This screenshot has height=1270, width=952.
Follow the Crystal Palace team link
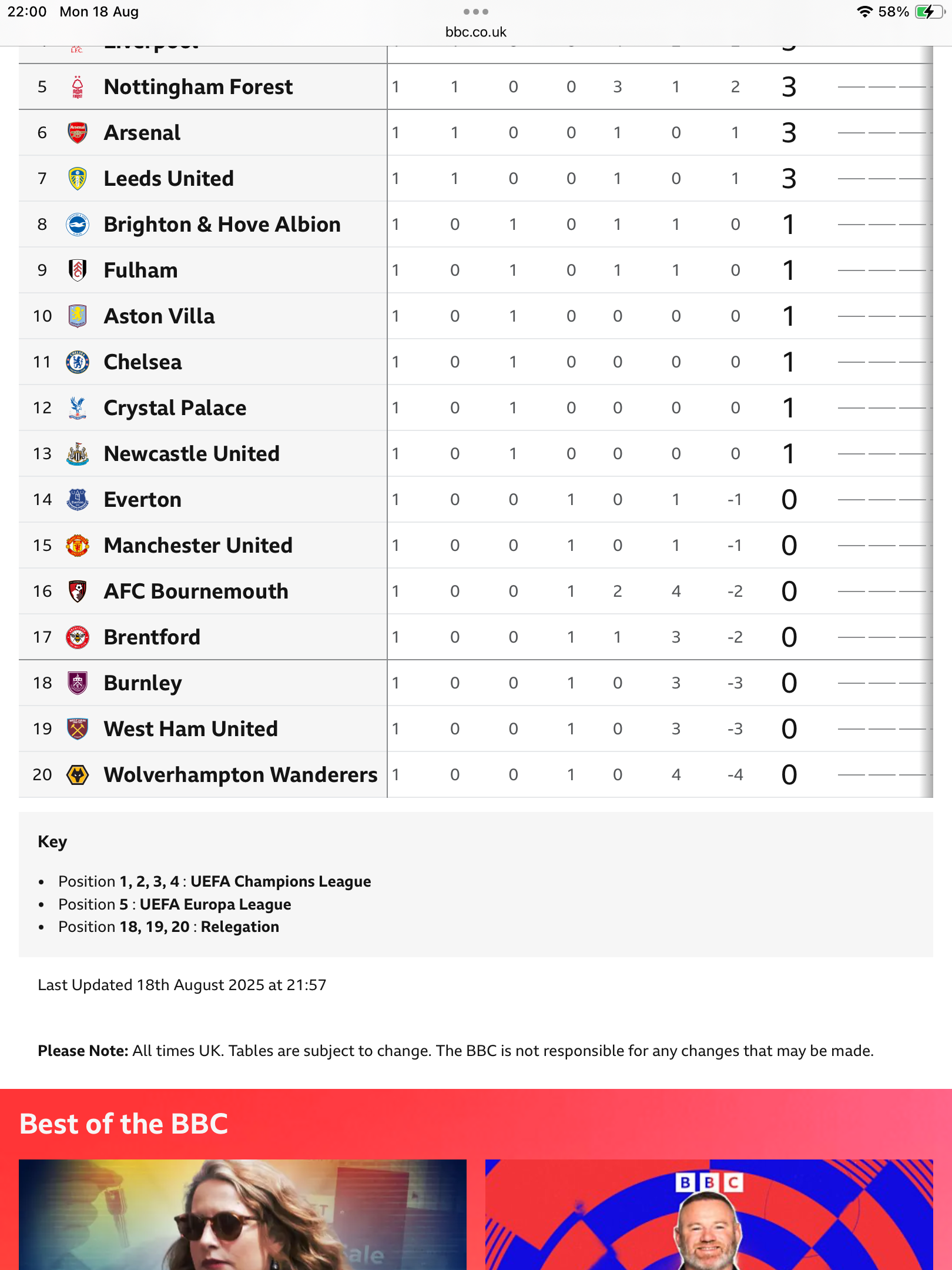(x=175, y=408)
